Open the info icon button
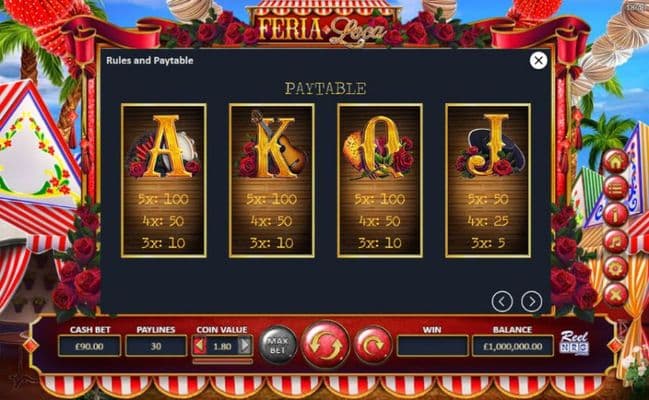 (x=615, y=215)
